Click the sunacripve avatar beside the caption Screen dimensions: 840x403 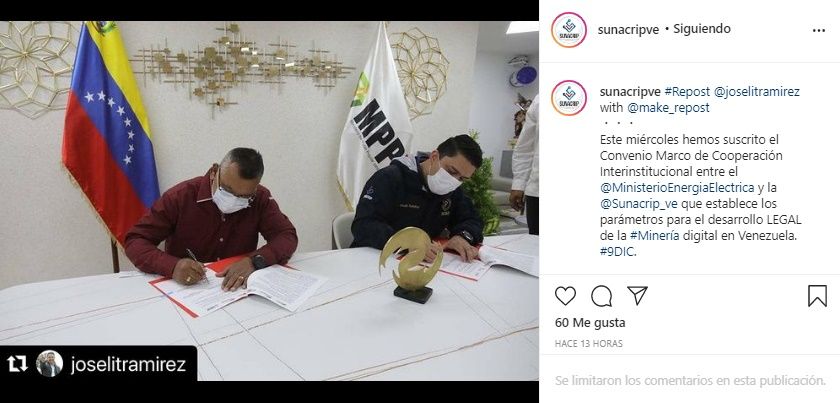568,98
